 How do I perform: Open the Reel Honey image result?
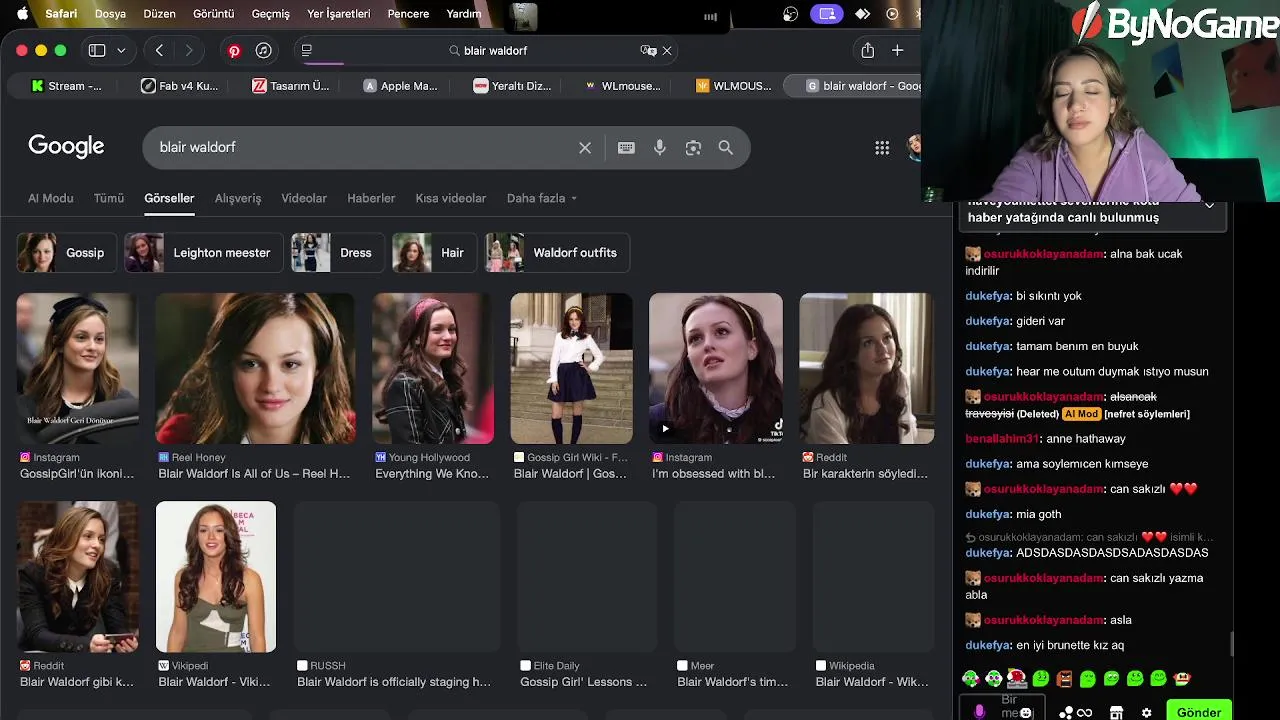tap(255, 368)
